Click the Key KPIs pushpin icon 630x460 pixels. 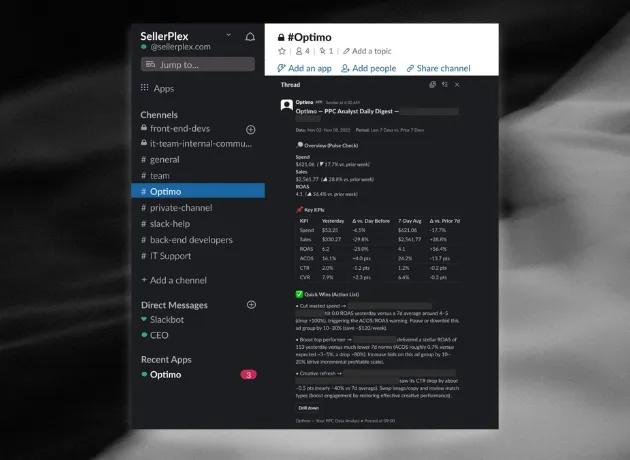[299, 210]
